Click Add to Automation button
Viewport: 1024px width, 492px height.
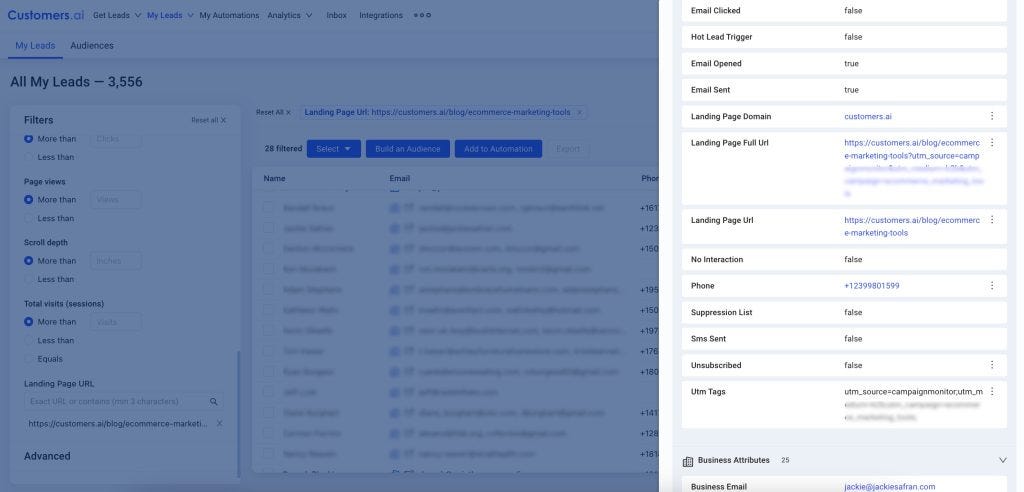[x=498, y=149]
